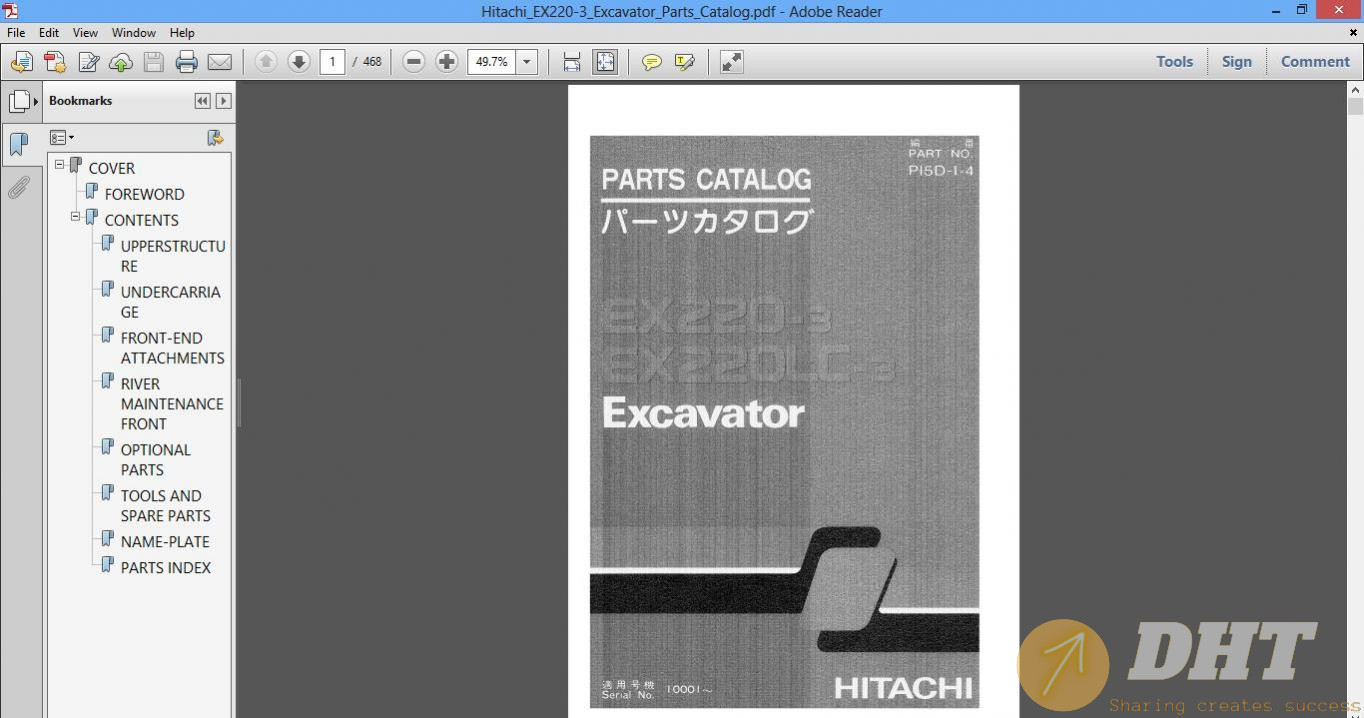1364x718 pixels.
Task: Click the Save file floppy disk icon
Action: [153, 62]
